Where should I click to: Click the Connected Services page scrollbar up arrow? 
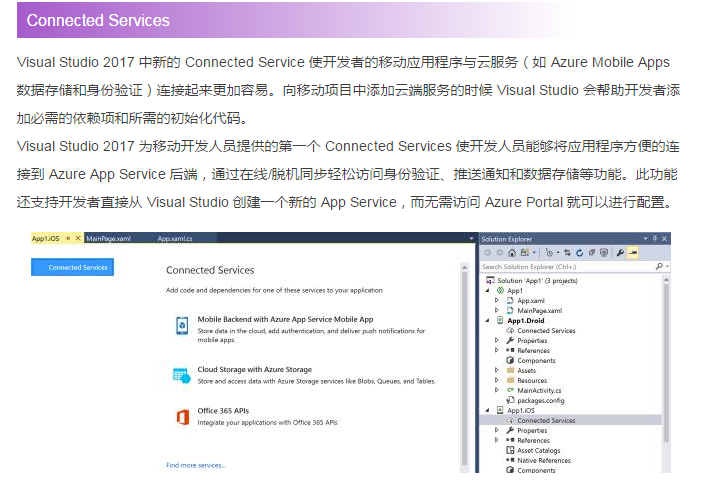464,267
